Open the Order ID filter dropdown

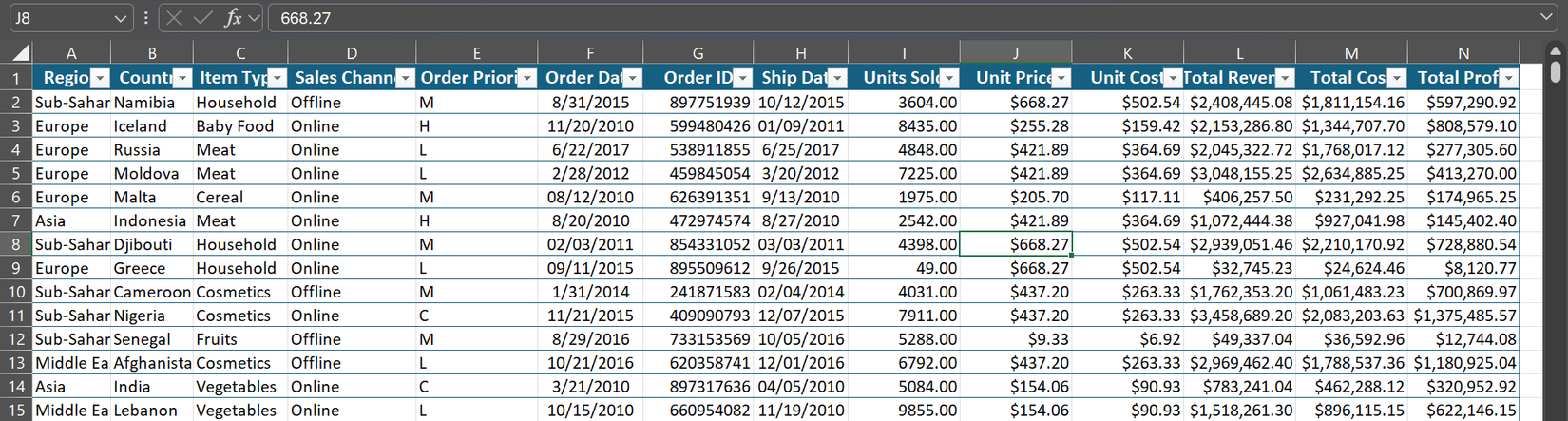coord(742,78)
